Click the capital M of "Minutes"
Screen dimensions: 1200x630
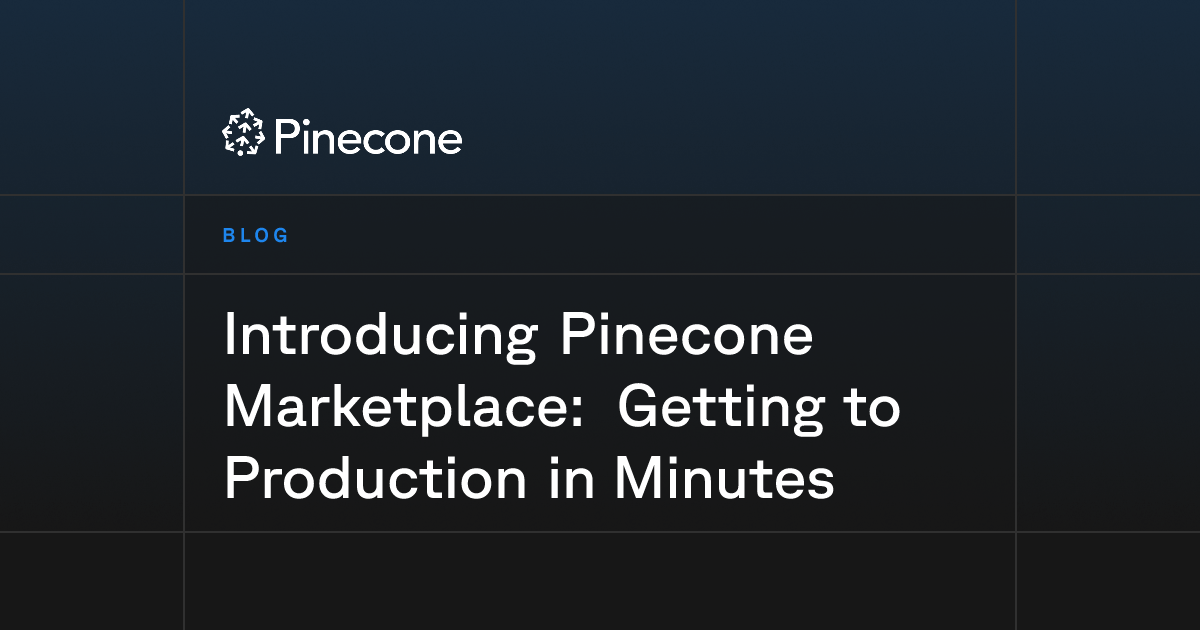[637, 481]
